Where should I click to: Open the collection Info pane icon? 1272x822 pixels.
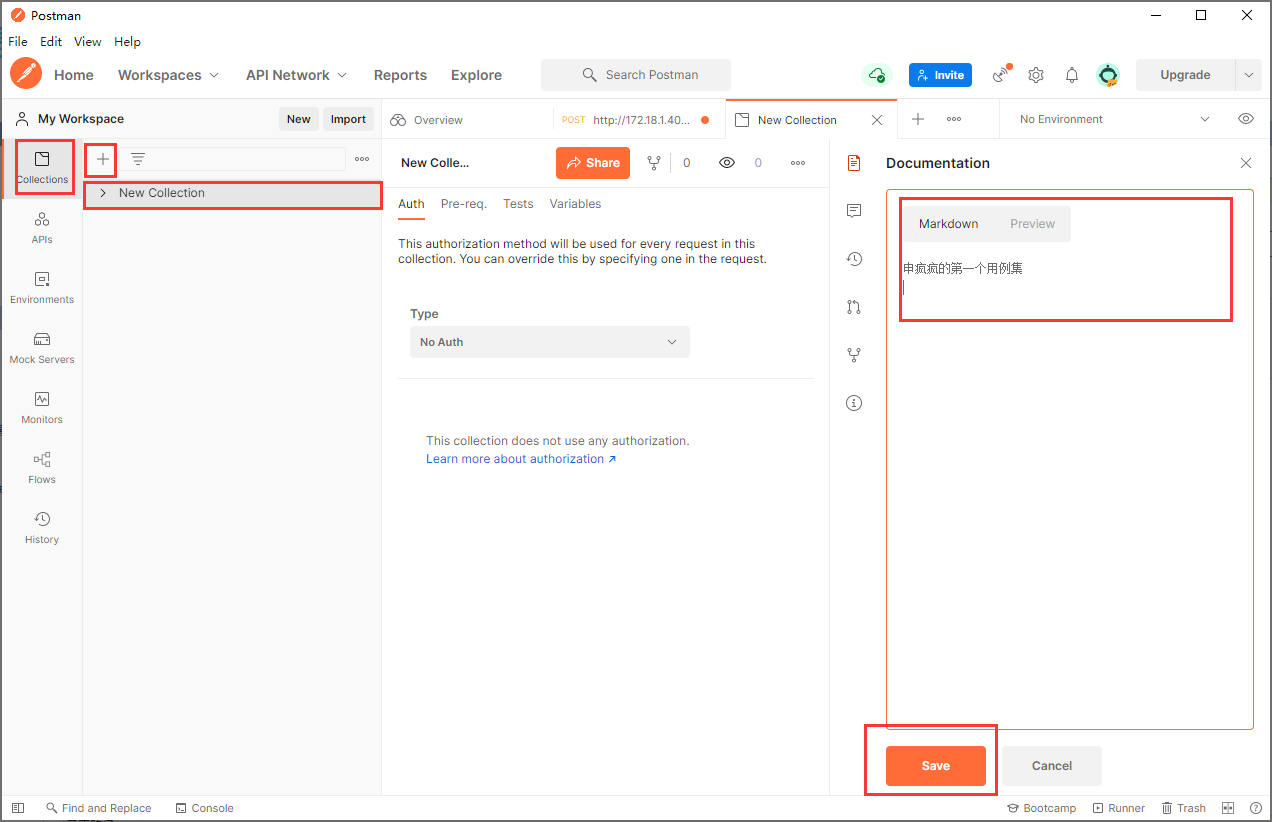tap(854, 403)
